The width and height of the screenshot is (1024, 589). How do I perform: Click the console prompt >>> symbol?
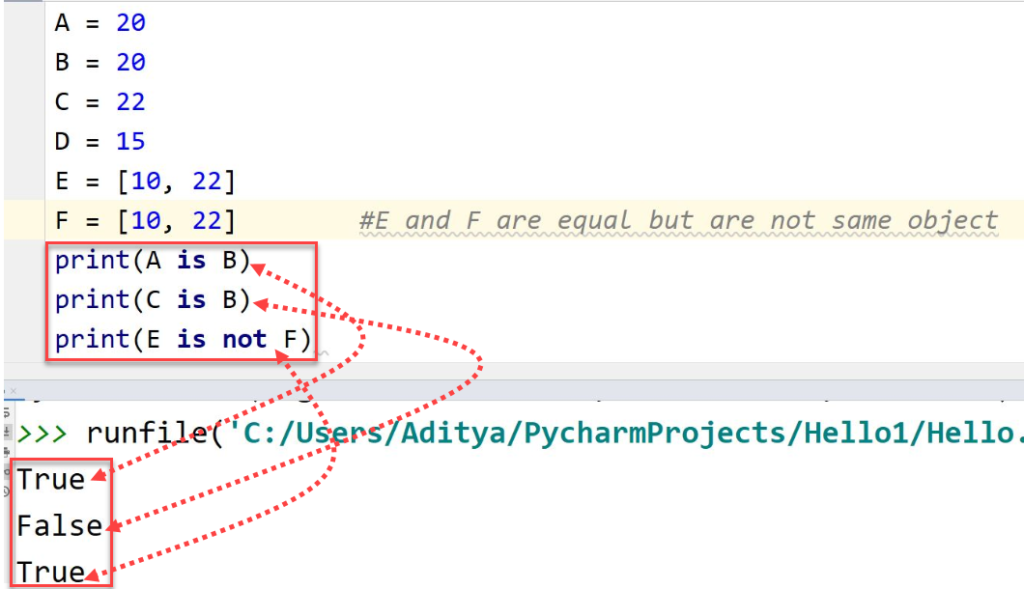[x=42, y=434]
